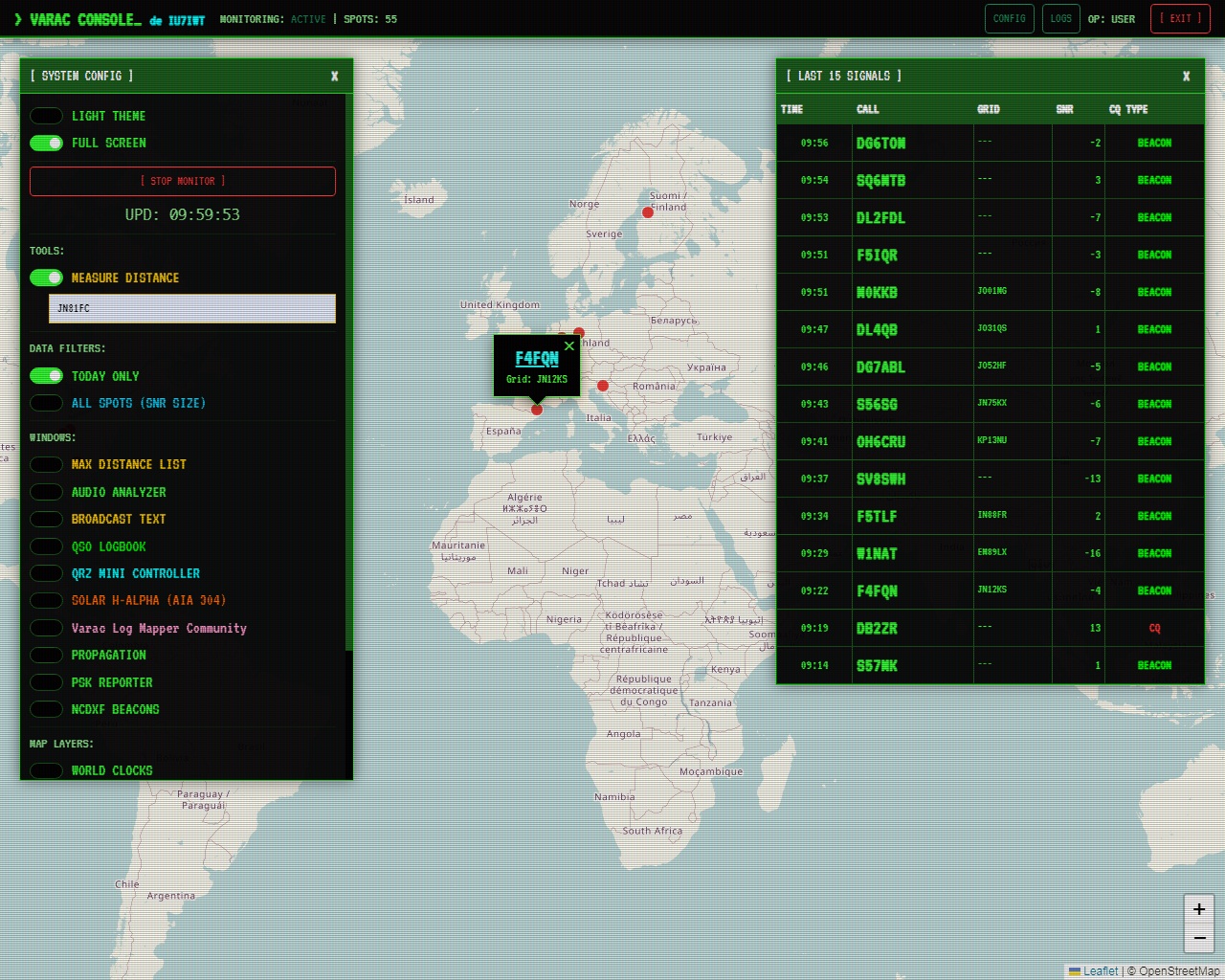Click the map zoom in plus icon

(1199, 909)
